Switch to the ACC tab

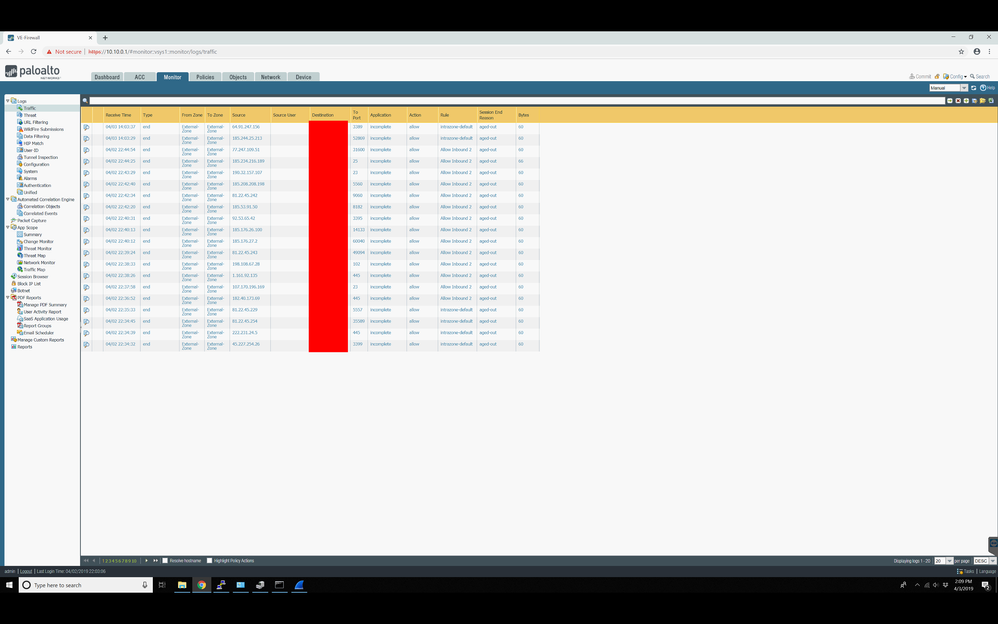(139, 77)
